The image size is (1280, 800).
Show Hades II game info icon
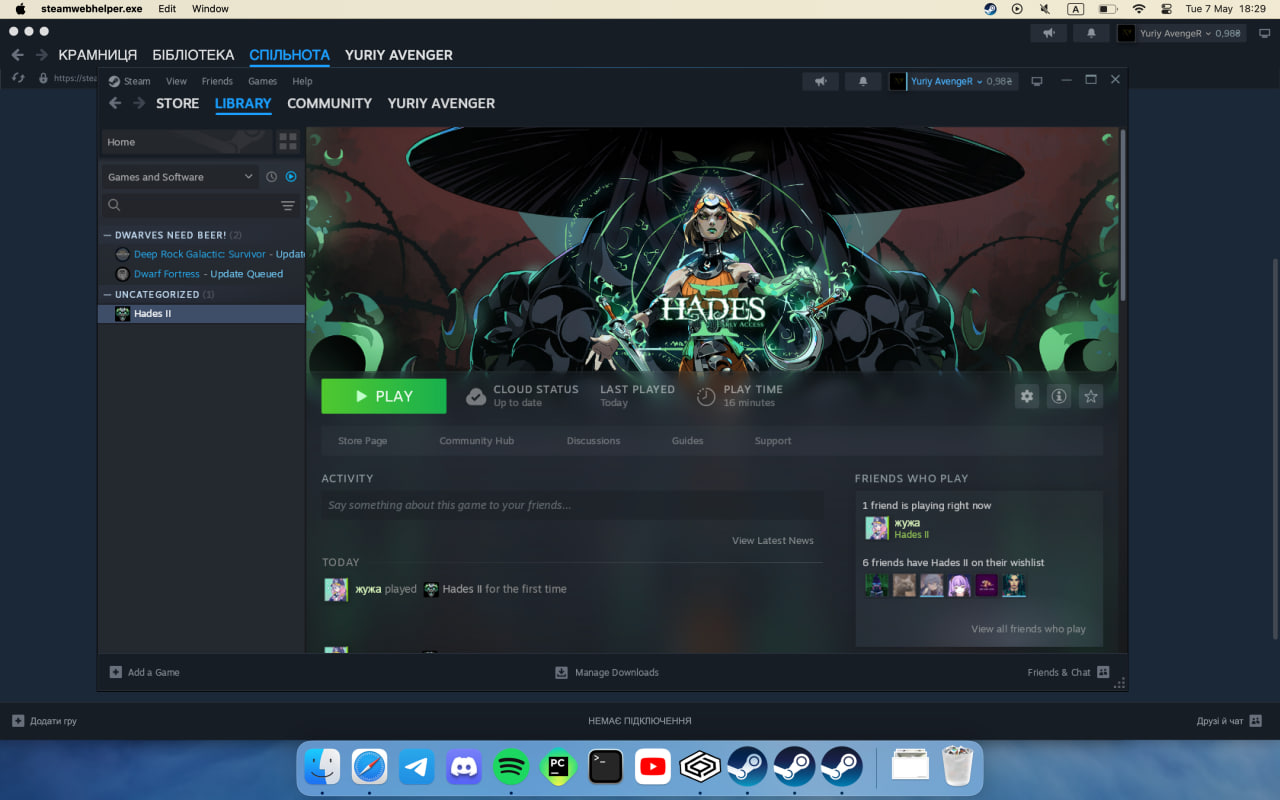pyautogui.click(x=1059, y=396)
